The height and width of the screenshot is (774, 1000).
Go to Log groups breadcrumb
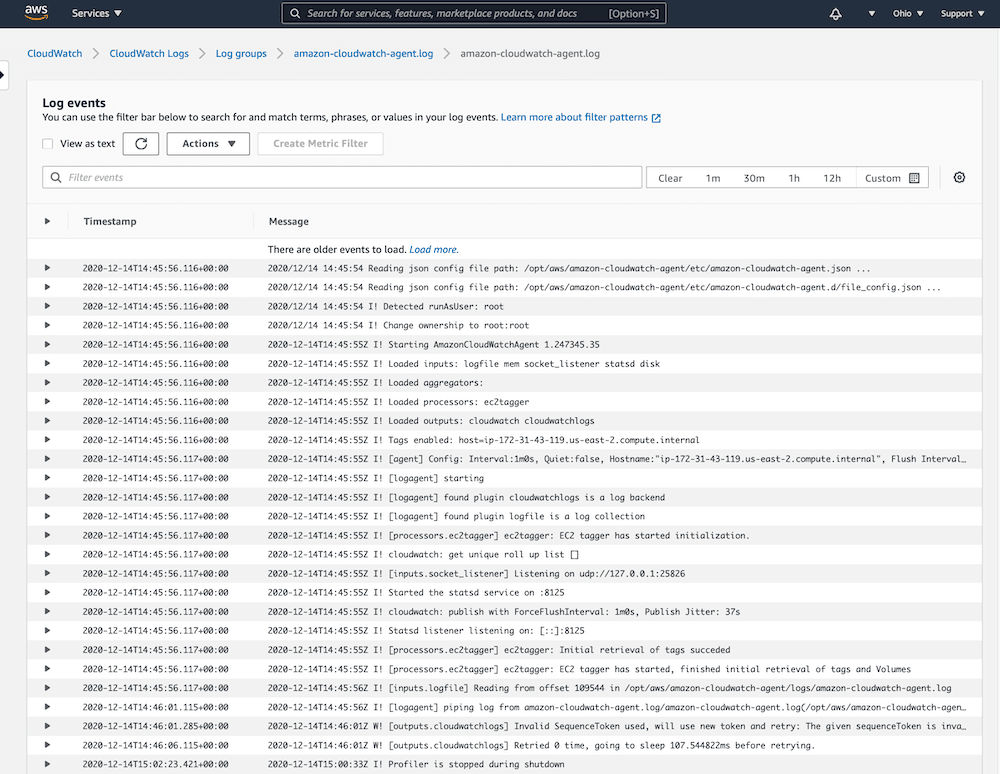(x=241, y=54)
